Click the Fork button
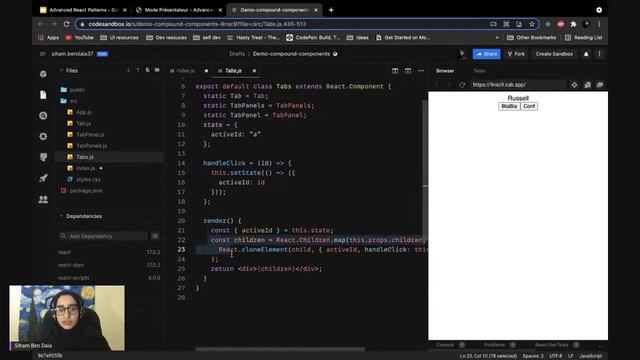The height and width of the screenshot is (360, 640). (x=516, y=54)
